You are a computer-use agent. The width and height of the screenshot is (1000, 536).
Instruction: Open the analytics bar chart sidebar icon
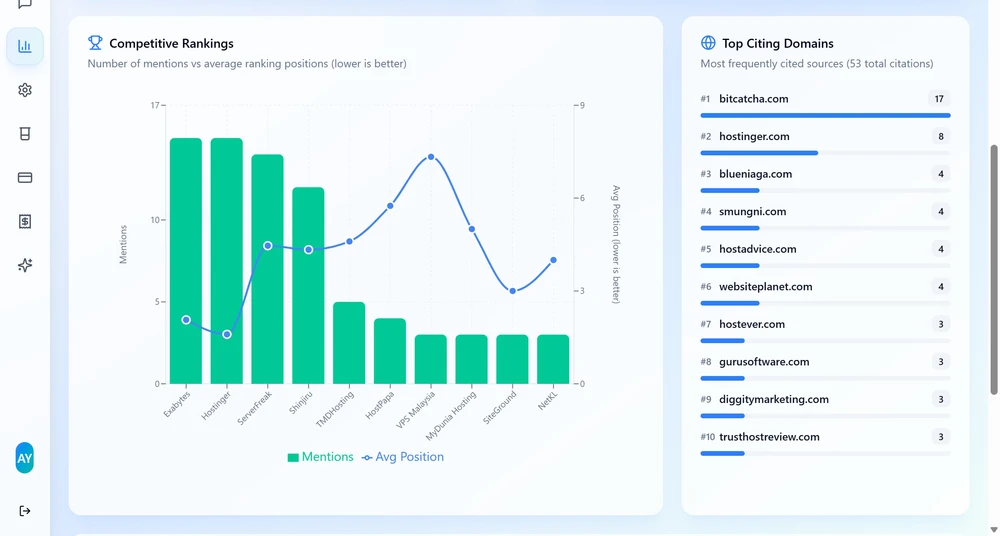(x=25, y=46)
